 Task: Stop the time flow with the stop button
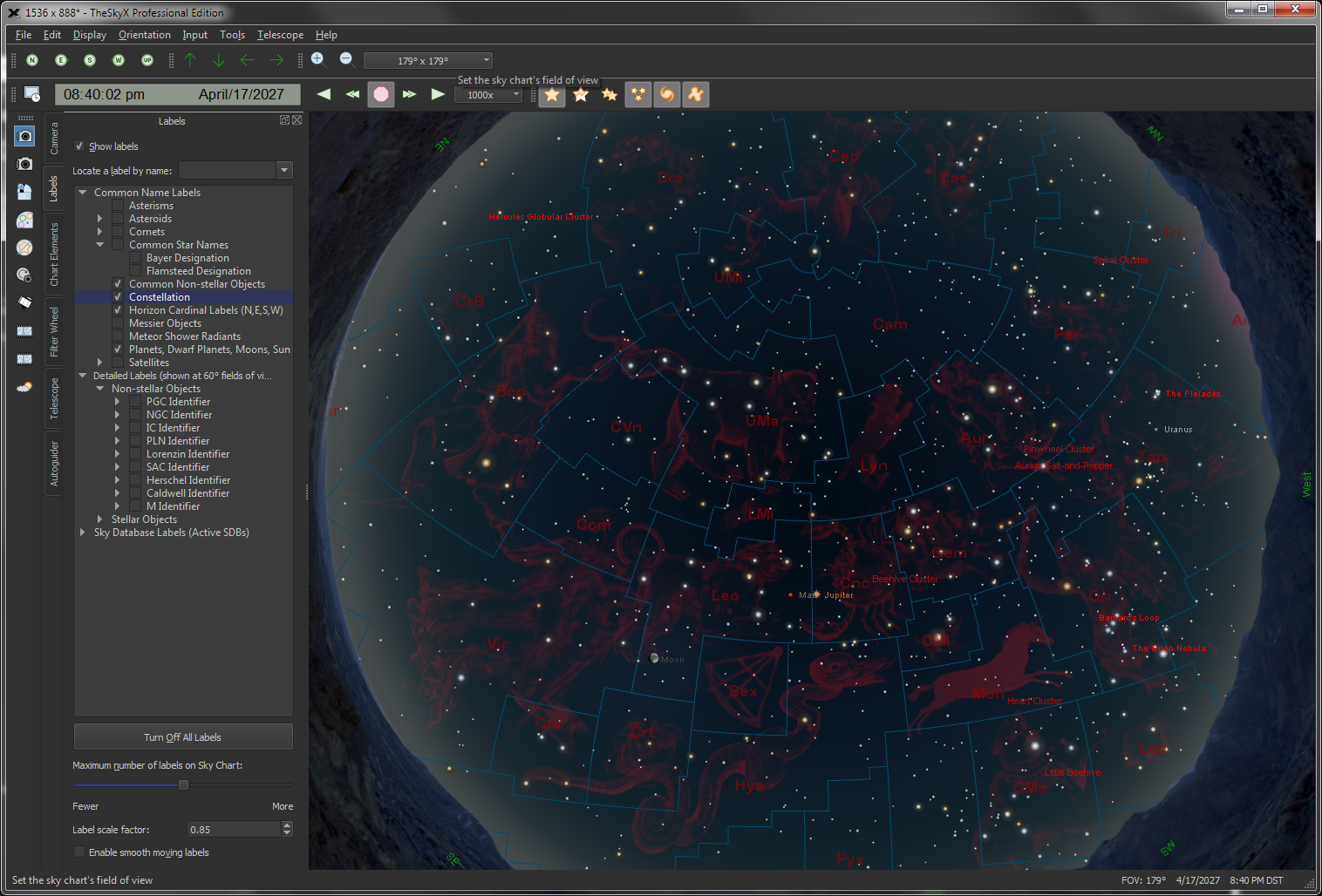coord(381,94)
